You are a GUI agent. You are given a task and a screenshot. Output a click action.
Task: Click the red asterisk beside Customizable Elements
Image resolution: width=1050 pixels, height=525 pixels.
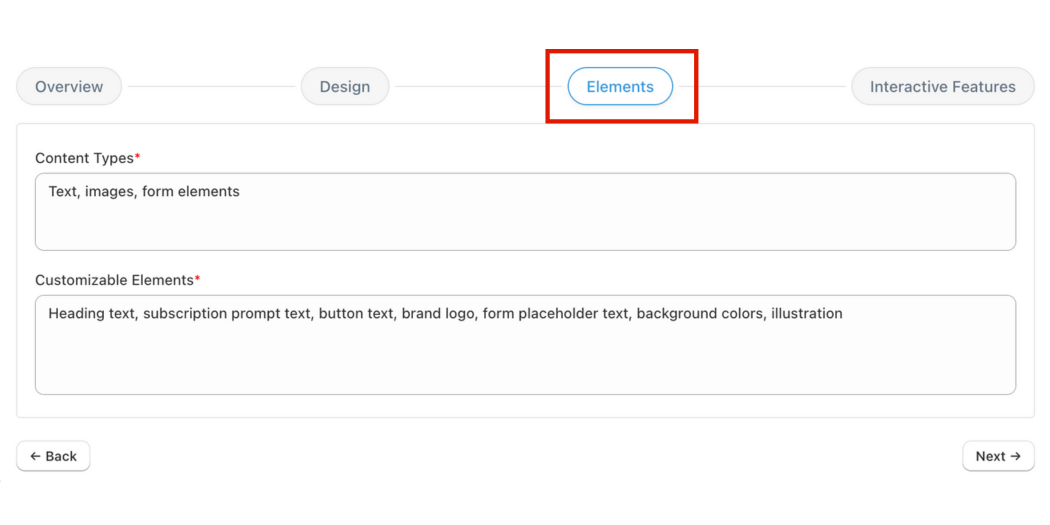point(198,279)
